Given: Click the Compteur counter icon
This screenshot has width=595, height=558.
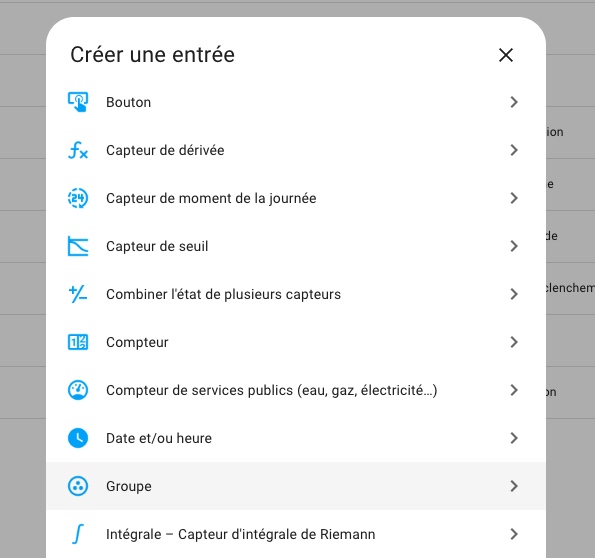Looking at the screenshot, I should point(78,342).
